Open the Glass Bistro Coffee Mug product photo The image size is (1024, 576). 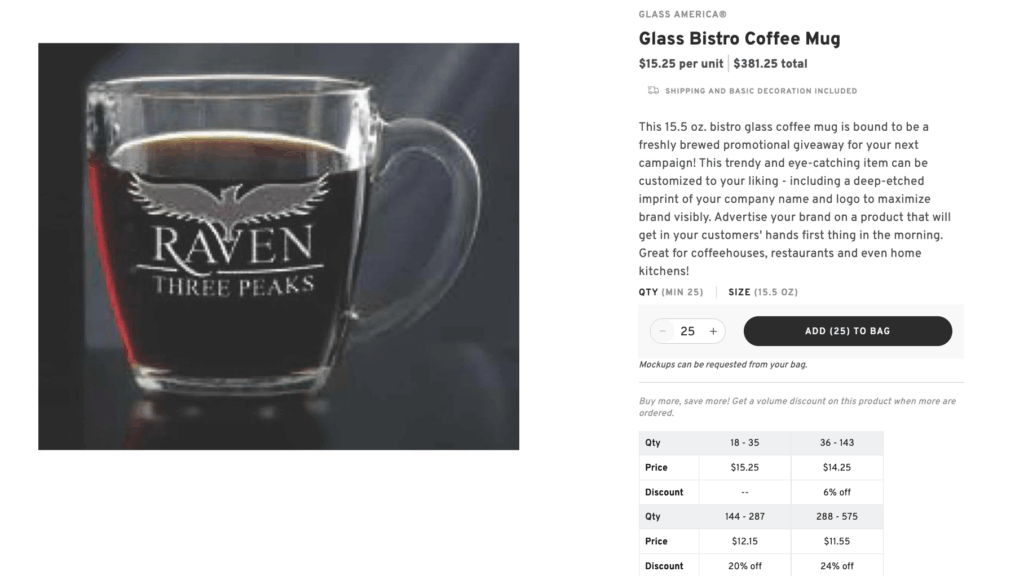(278, 246)
